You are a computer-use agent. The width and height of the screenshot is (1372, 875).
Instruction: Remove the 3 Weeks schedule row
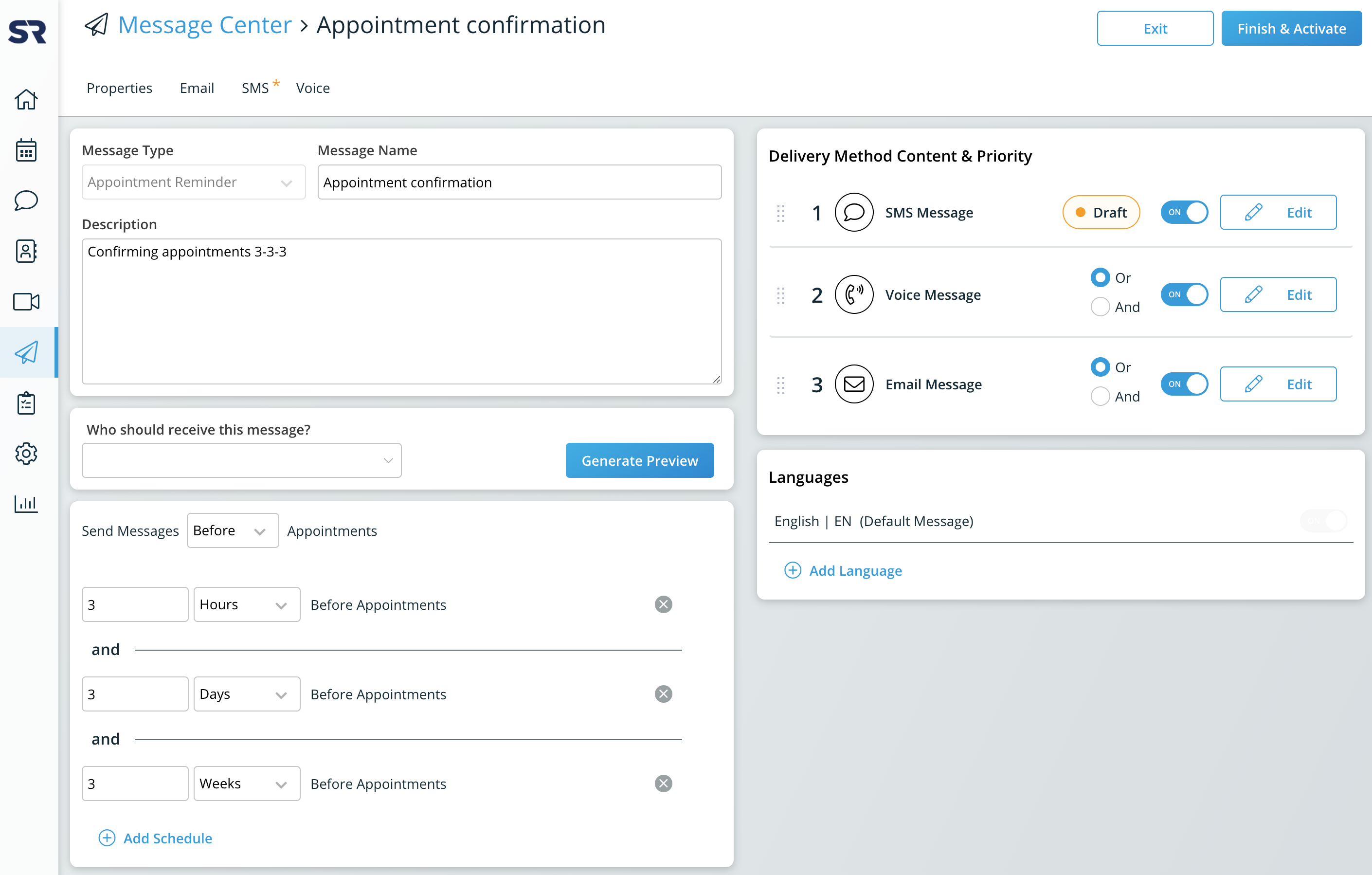[663, 783]
